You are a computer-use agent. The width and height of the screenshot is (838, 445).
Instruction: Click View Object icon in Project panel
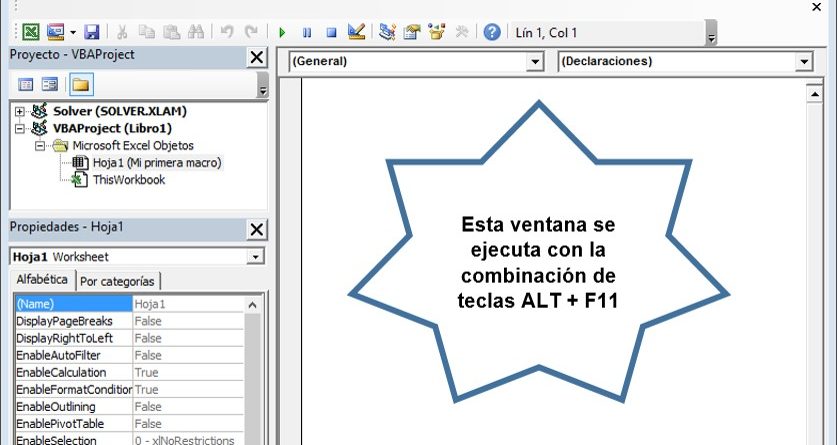coord(49,84)
